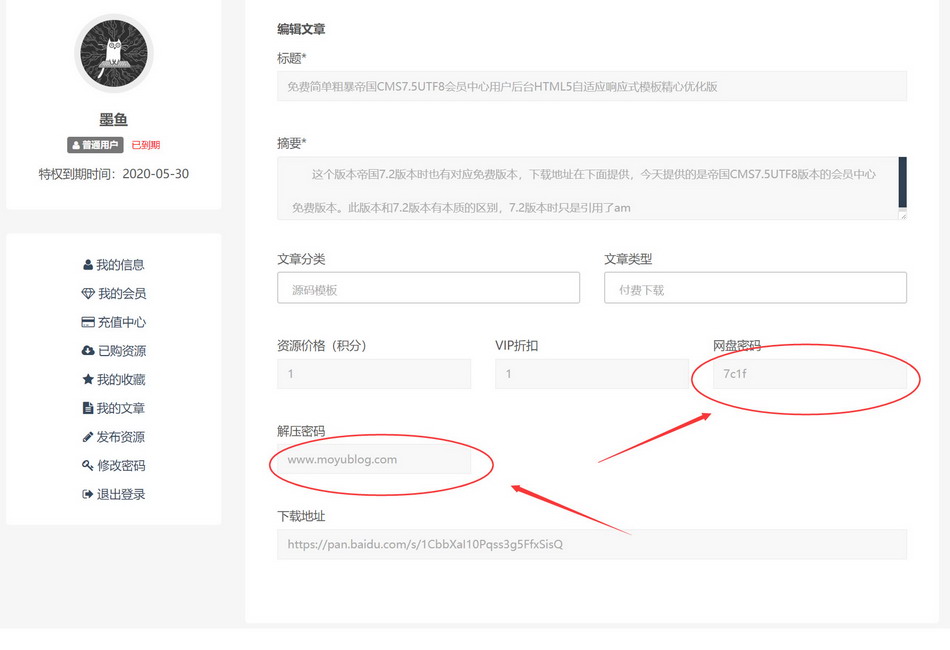Click the summary textarea resize handle

coord(903,214)
